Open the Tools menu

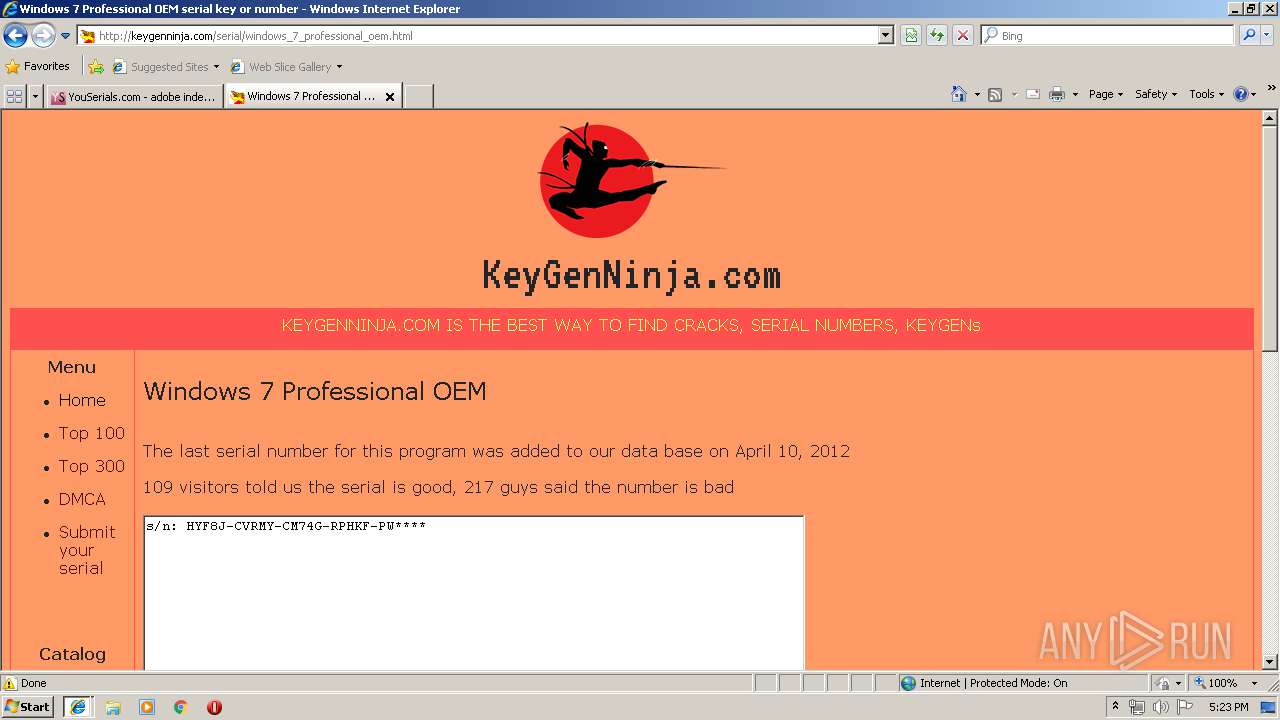(x=1206, y=94)
